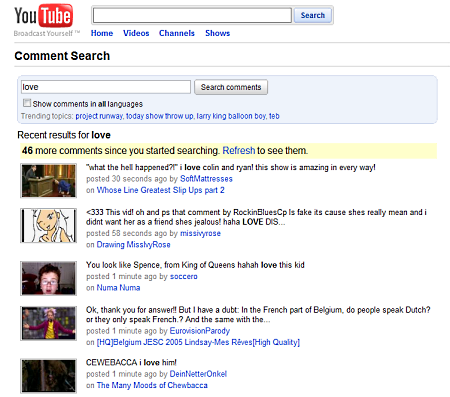Visit missivyrose user profile
This screenshot has height=397, width=450.
(x=200, y=233)
